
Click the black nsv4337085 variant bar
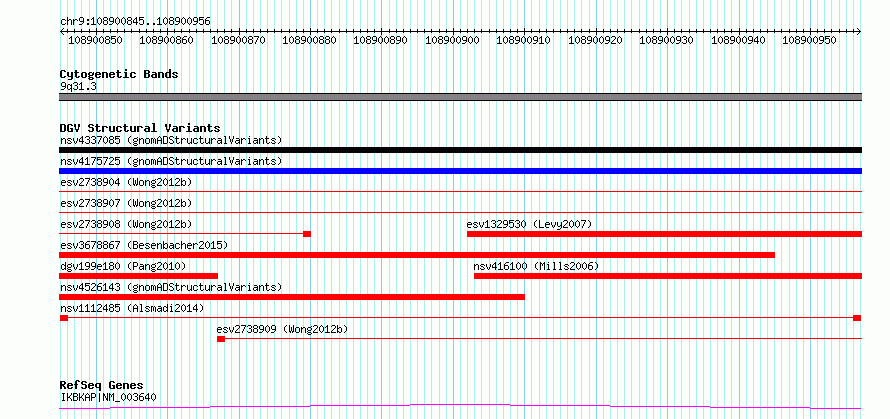click(x=460, y=150)
